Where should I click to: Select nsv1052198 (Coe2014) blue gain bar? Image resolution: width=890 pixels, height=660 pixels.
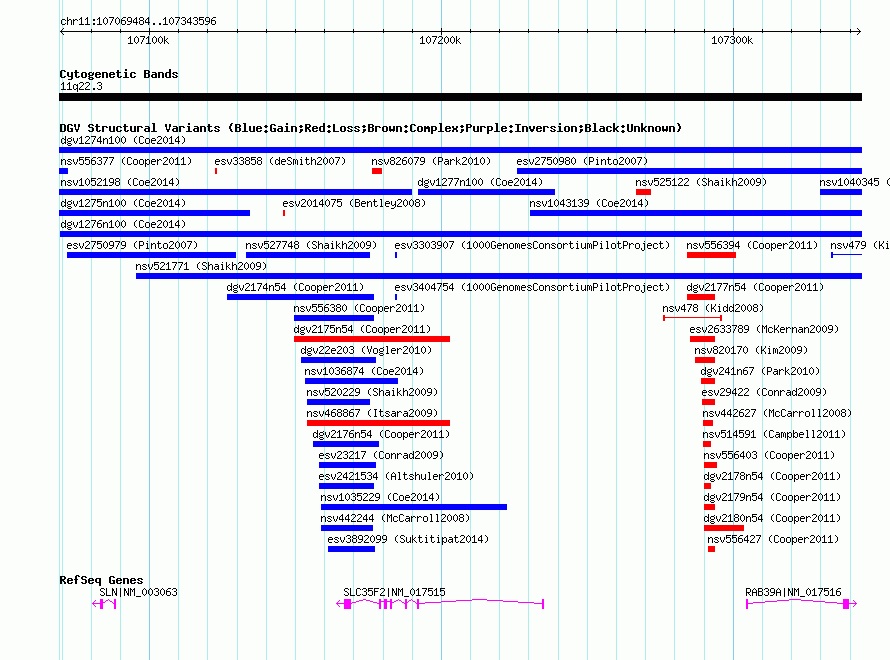click(236, 192)
